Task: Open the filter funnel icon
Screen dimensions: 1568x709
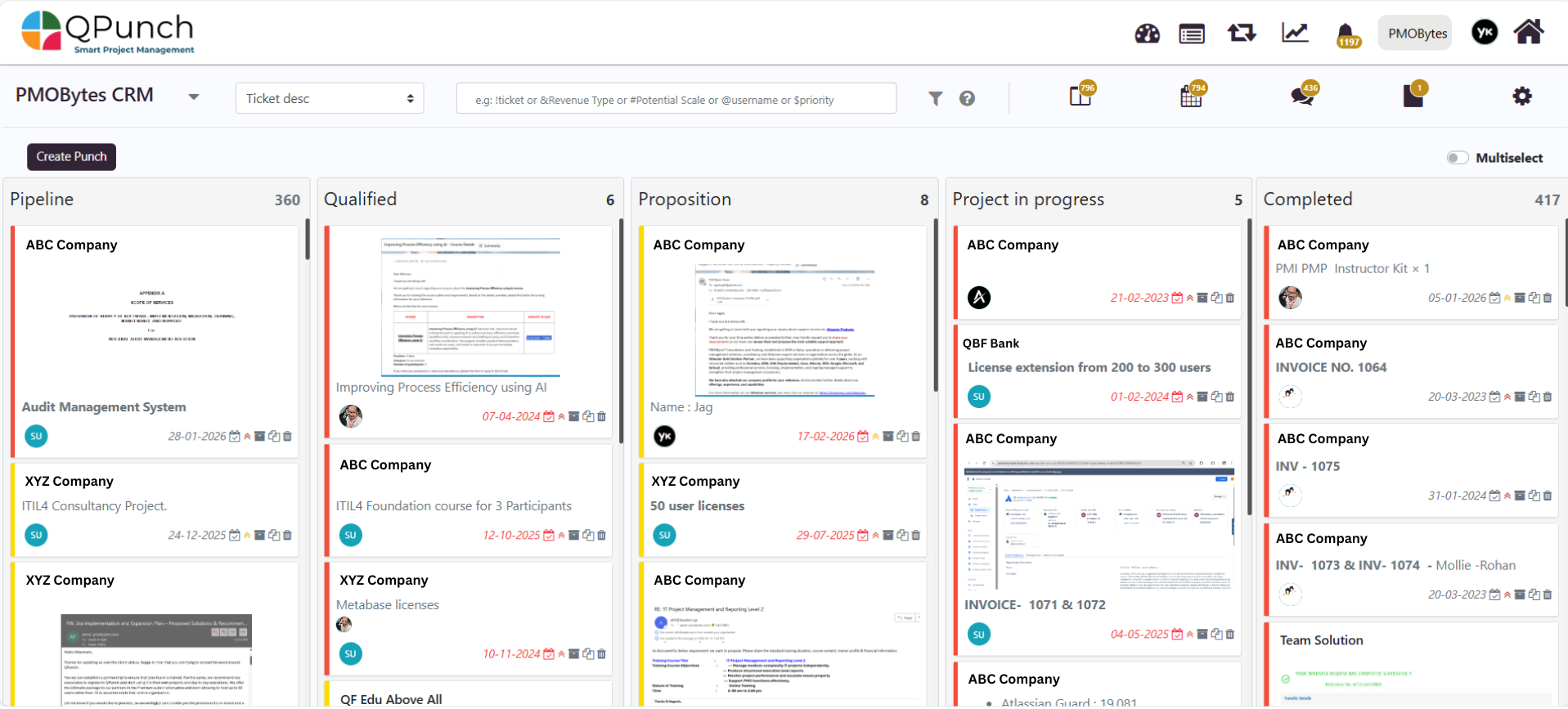Action: (x=935, y=99)
